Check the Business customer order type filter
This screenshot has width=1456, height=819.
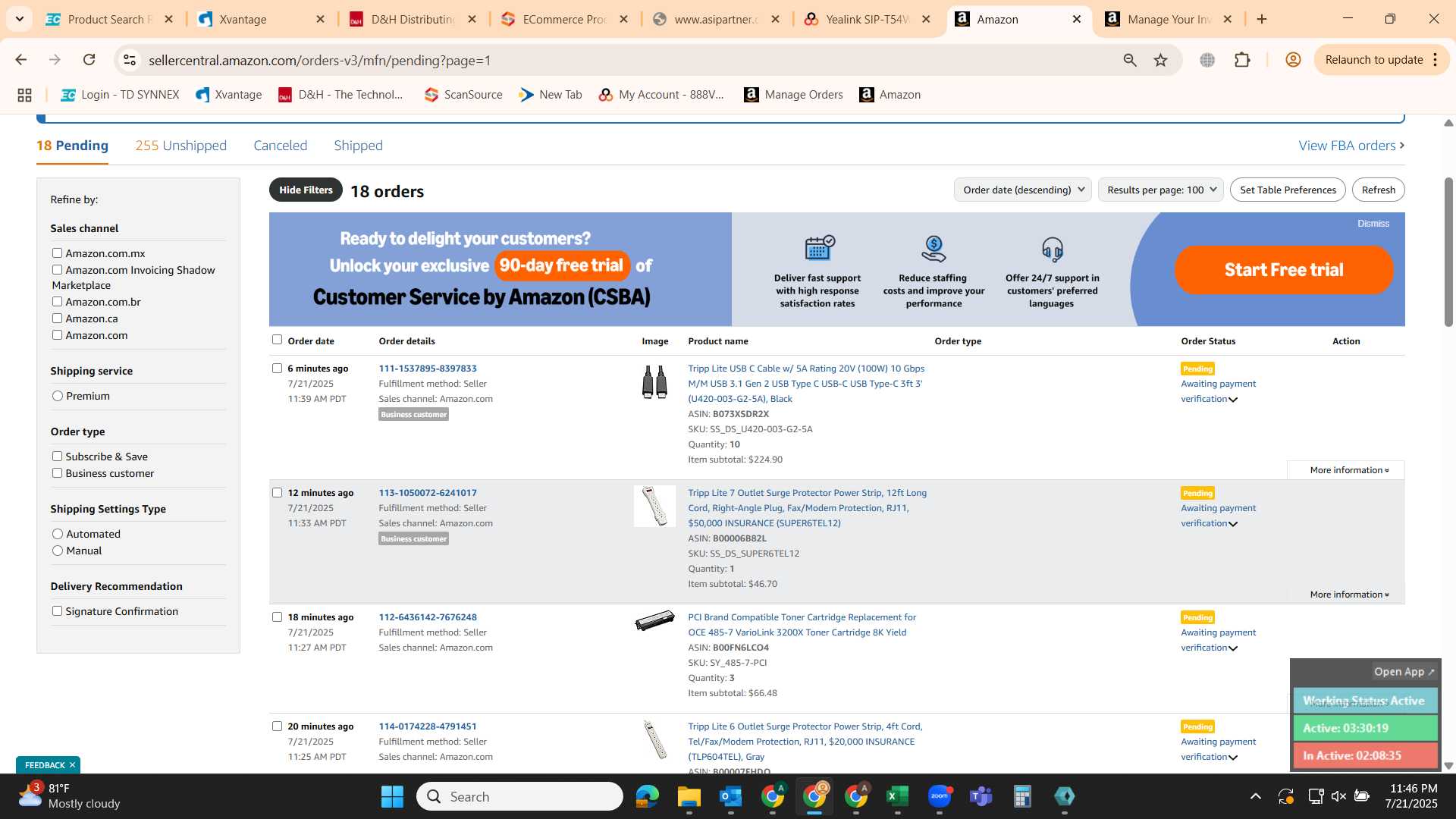57,472
